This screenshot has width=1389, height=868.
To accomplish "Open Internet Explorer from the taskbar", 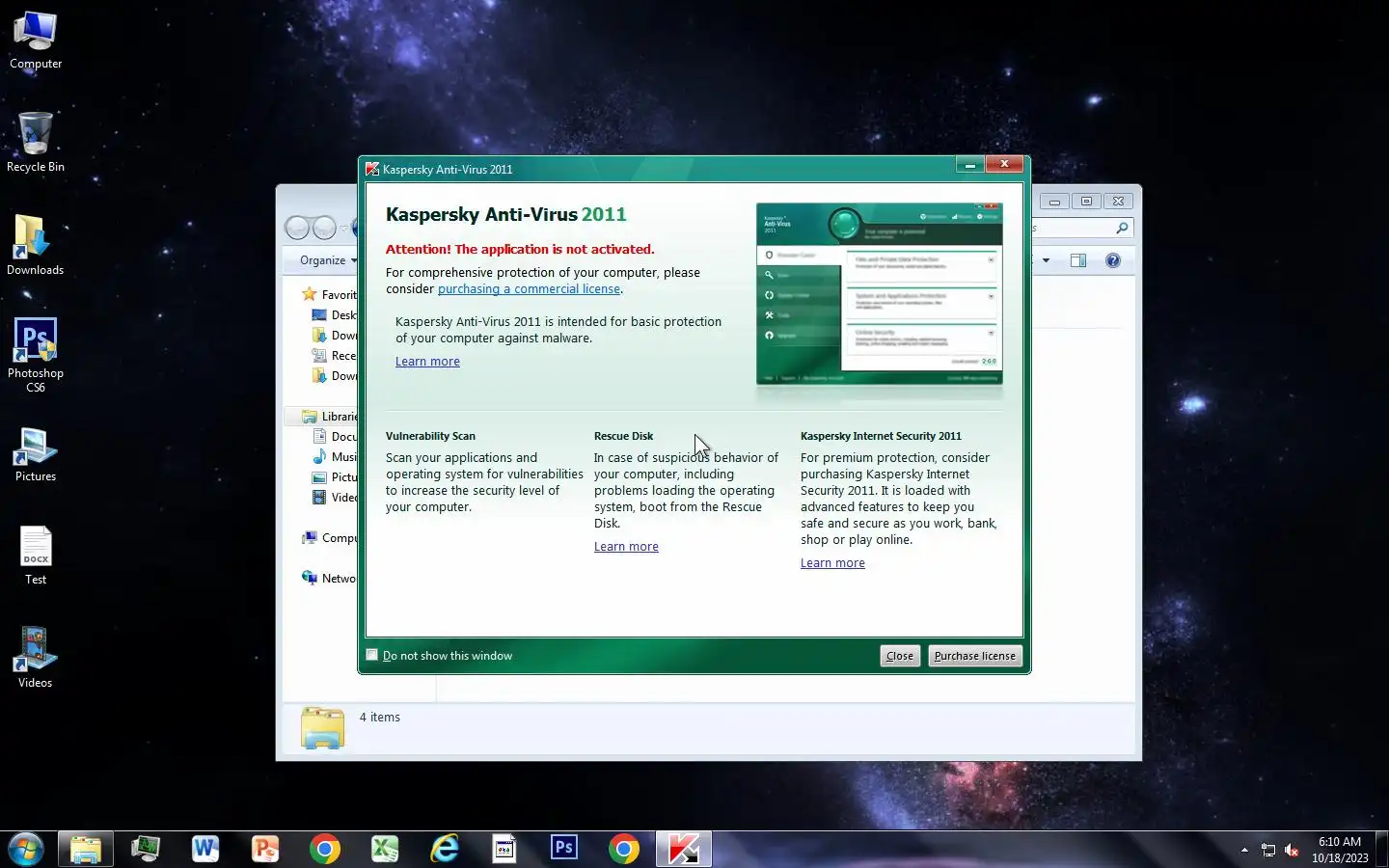I will click(445, 849).
